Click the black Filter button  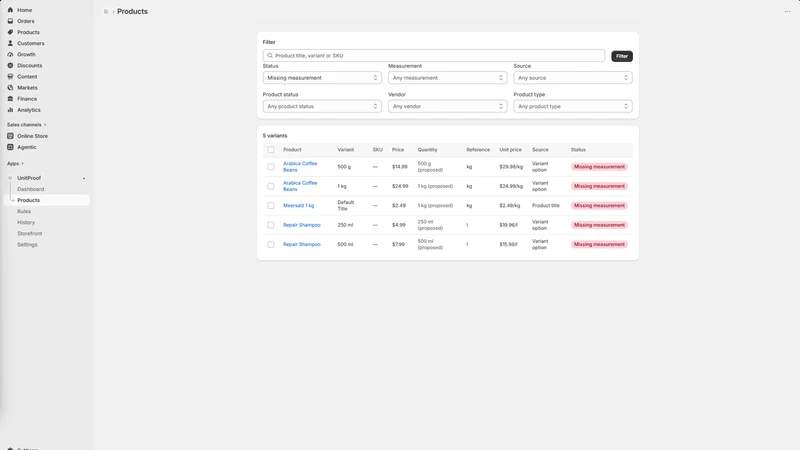click(x=621, y=56)
